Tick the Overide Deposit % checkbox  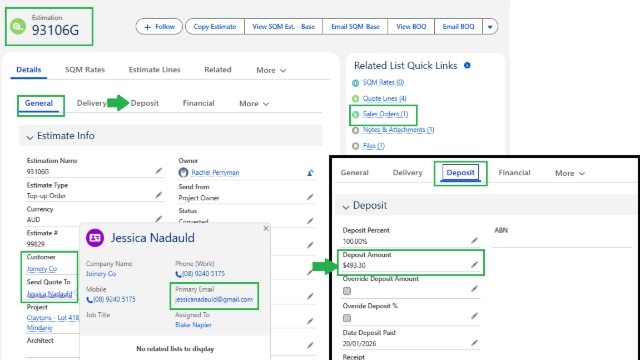point(347,318)
